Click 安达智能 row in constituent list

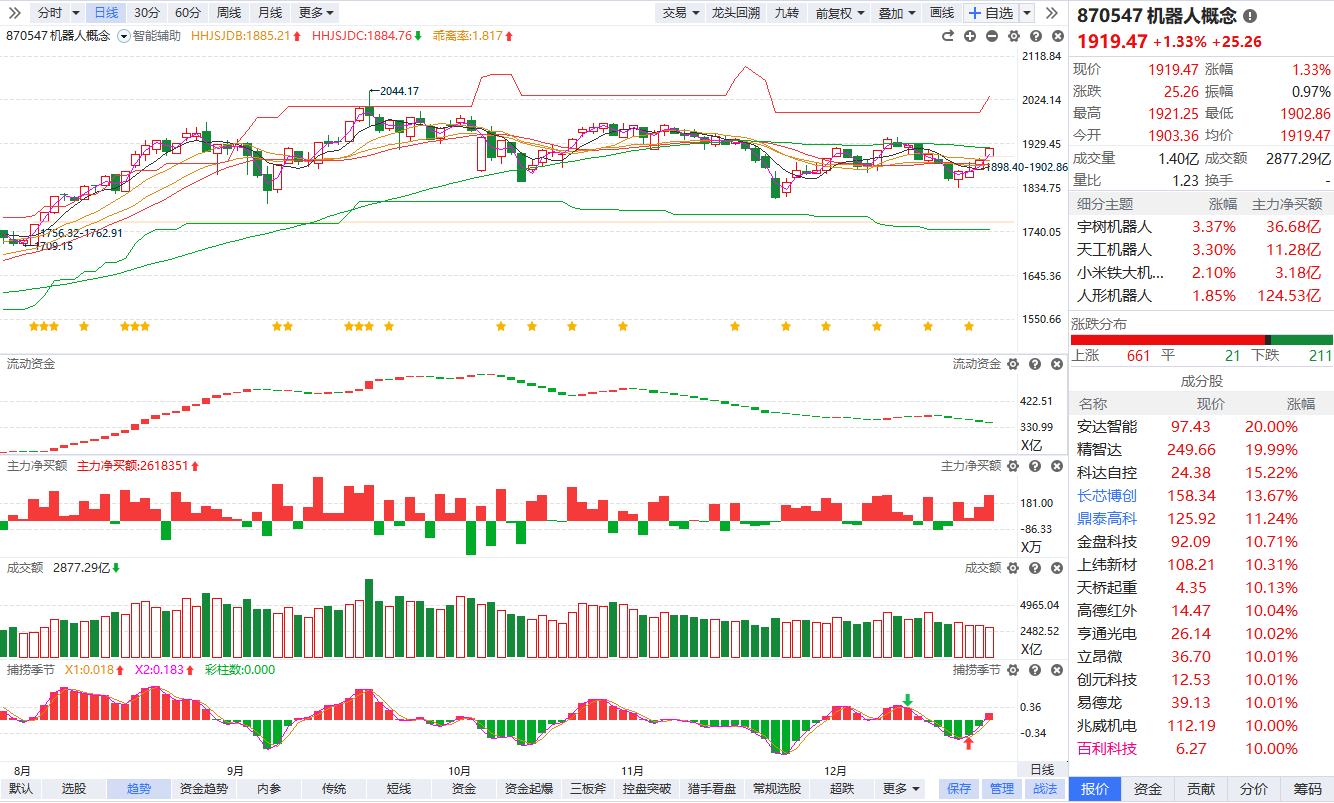pyautogui.click(x=1106, y=427)
